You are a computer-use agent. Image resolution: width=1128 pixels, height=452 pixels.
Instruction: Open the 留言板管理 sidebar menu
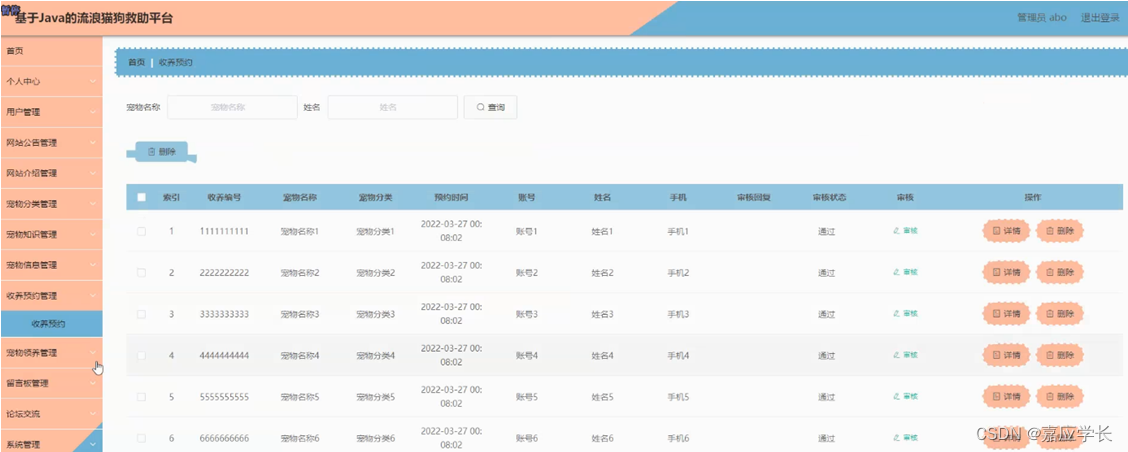[51, 383]
